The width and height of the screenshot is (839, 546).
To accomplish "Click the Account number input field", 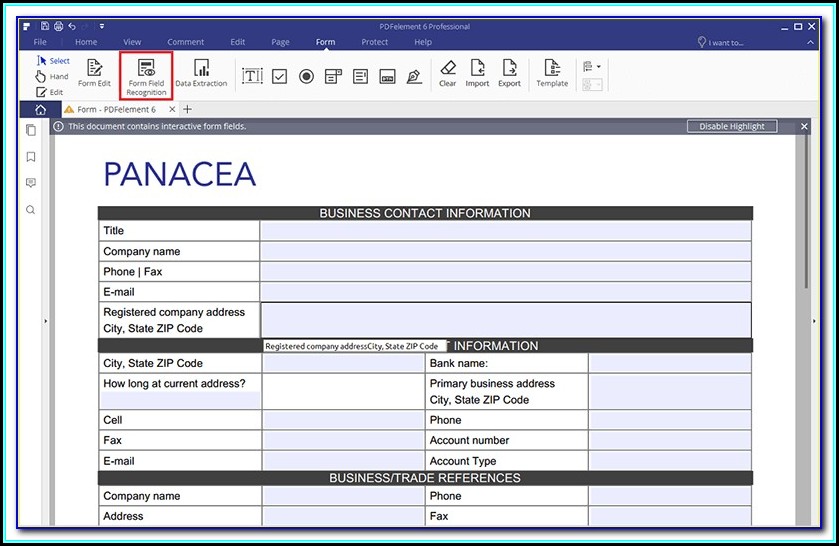I will [x=670, y=441].
